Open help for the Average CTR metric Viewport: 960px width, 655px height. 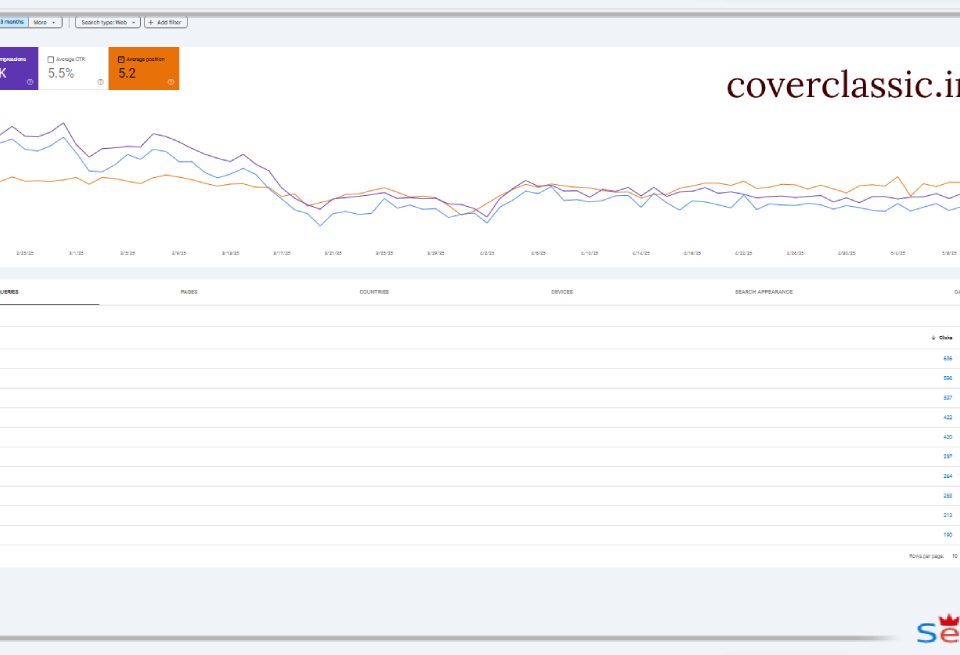(100, 82)
